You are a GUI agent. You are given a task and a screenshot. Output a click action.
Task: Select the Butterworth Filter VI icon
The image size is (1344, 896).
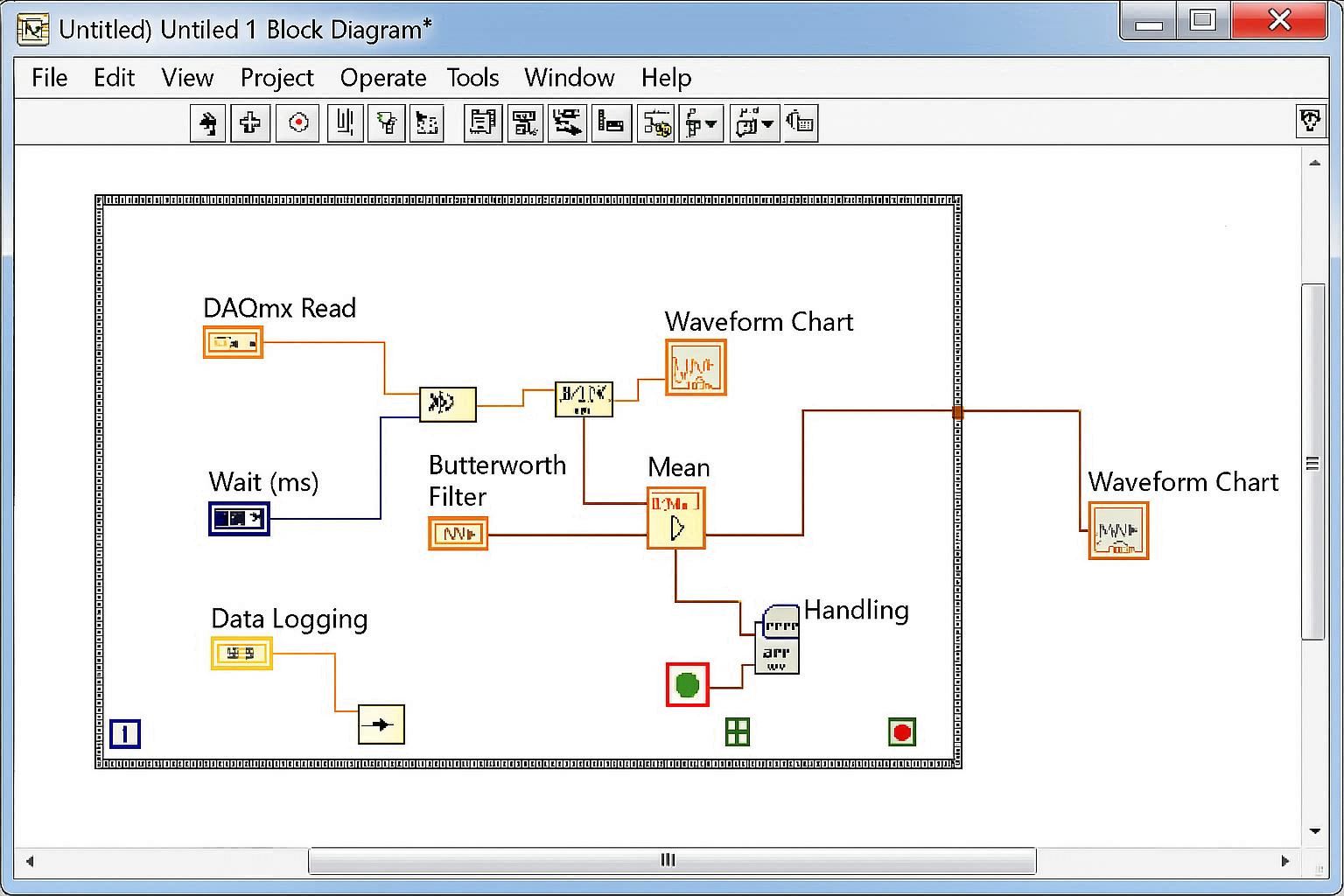click(x=457, y=534)
